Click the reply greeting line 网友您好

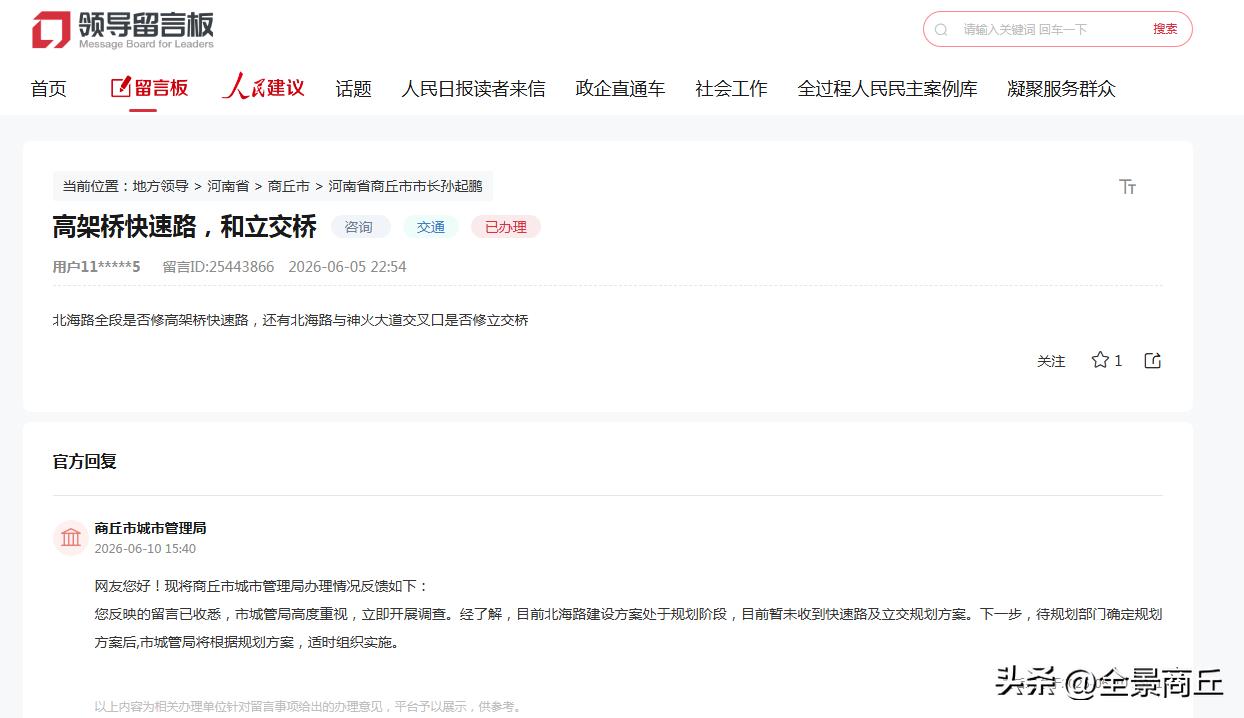(262, 586)
